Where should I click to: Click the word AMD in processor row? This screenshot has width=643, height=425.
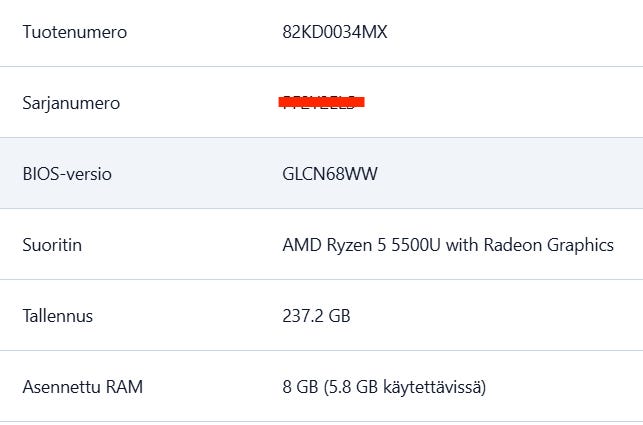coord(302,245)
